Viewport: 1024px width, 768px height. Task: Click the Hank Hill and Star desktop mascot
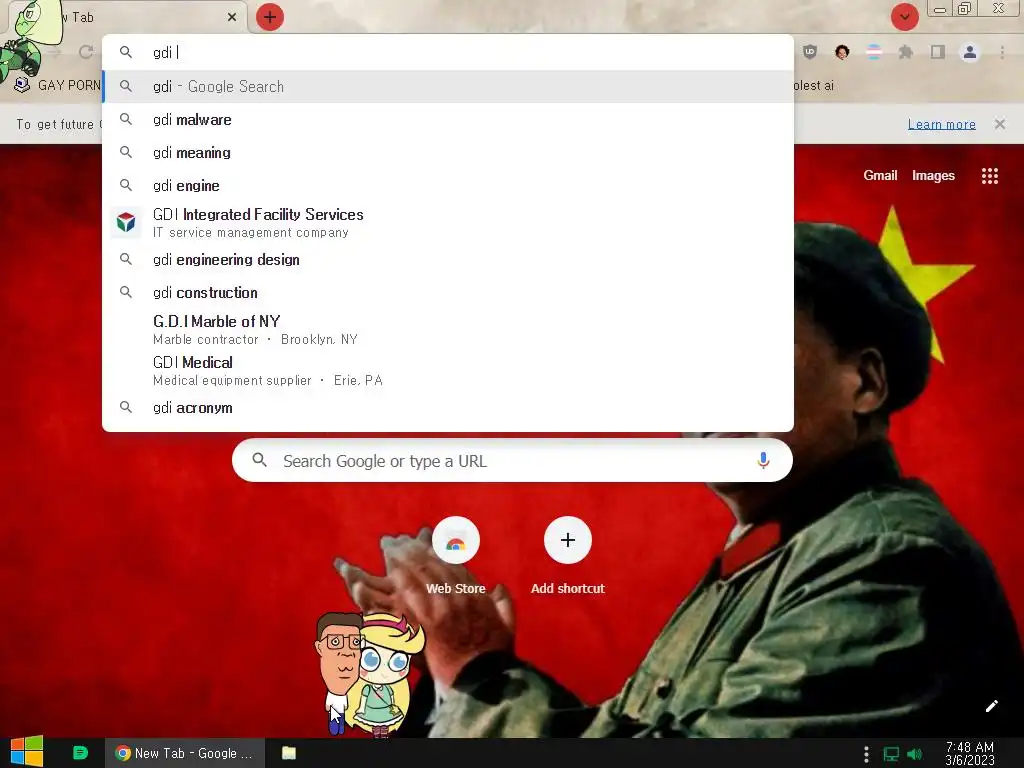(370, 673)
